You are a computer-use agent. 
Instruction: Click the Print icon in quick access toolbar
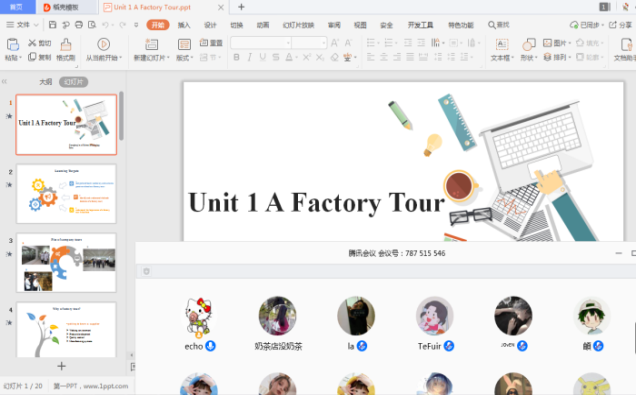[79, 25]
